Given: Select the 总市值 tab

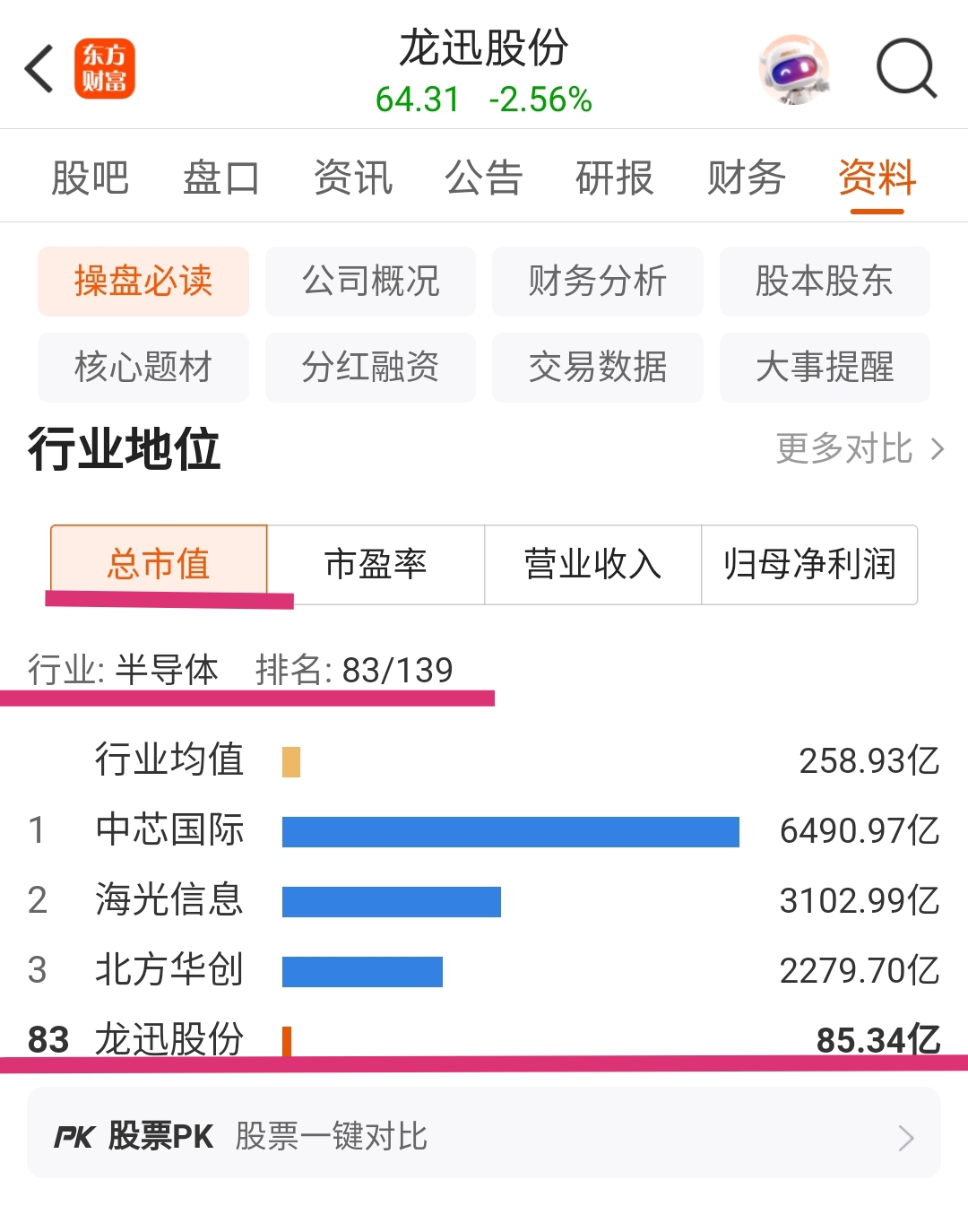Looking at the screenshot, I should (159, 564).
